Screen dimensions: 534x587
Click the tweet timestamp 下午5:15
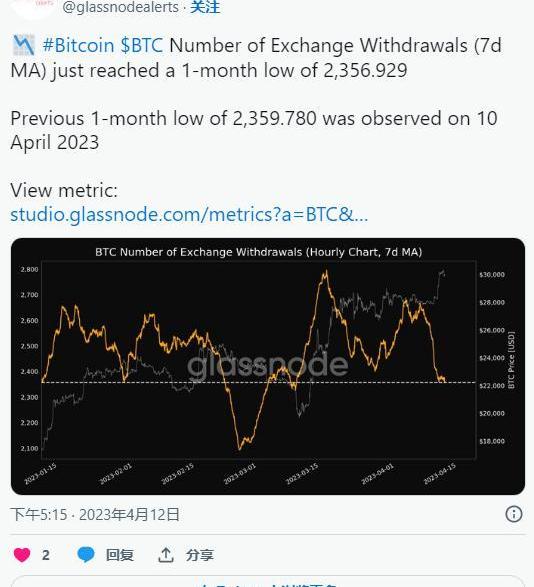[39, 514]
